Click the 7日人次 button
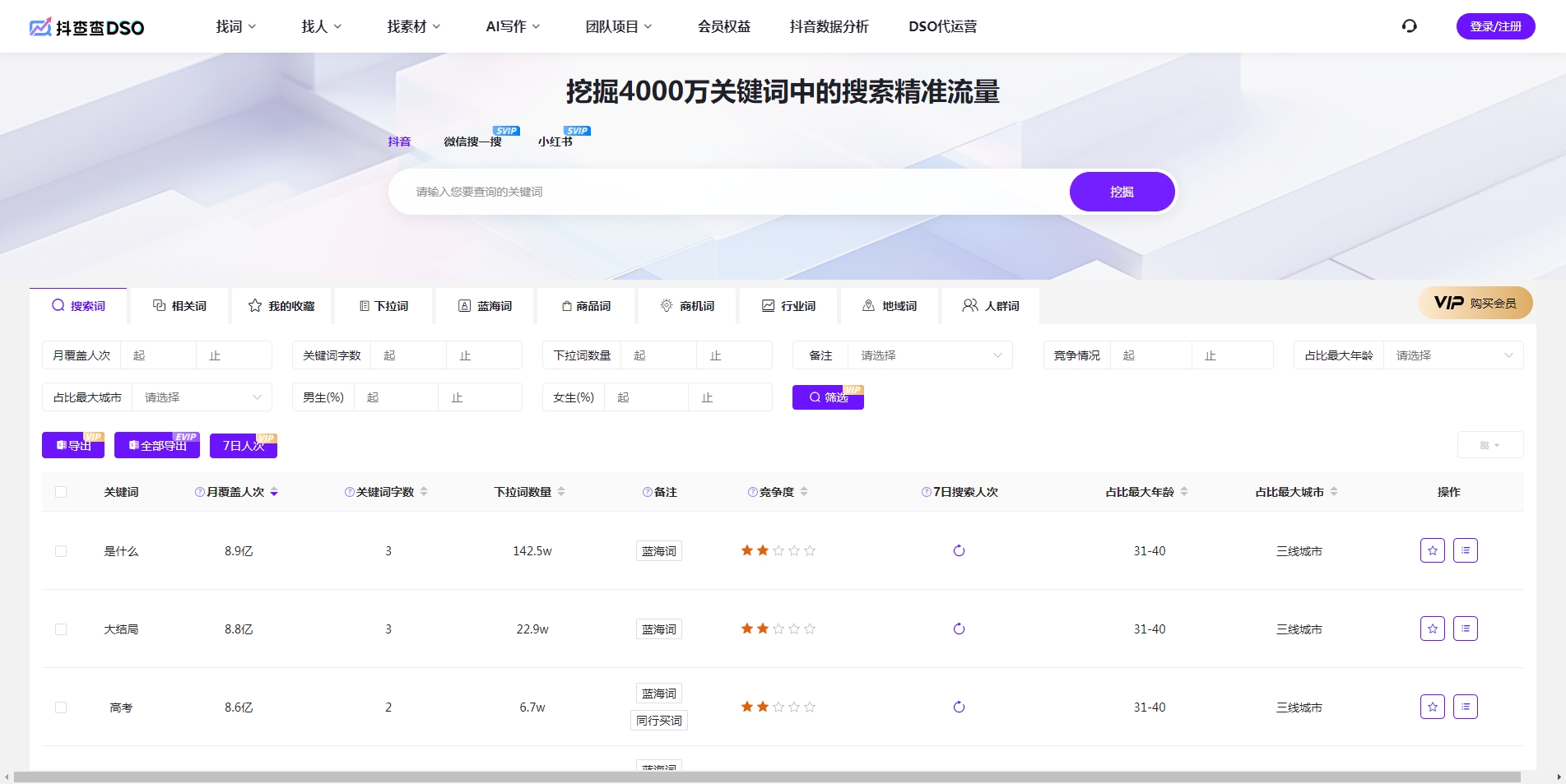This screenshot has height=784, width=1566. (244, 445)
